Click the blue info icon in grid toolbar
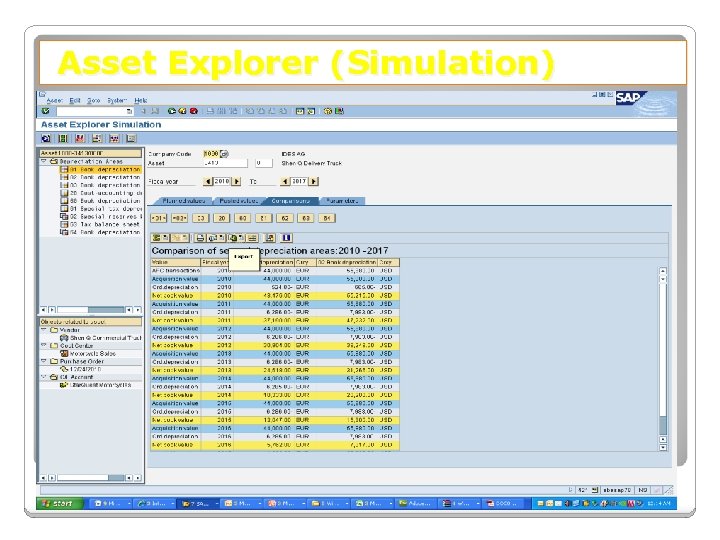This screenshot has height=540, width=720. point(286,238)
